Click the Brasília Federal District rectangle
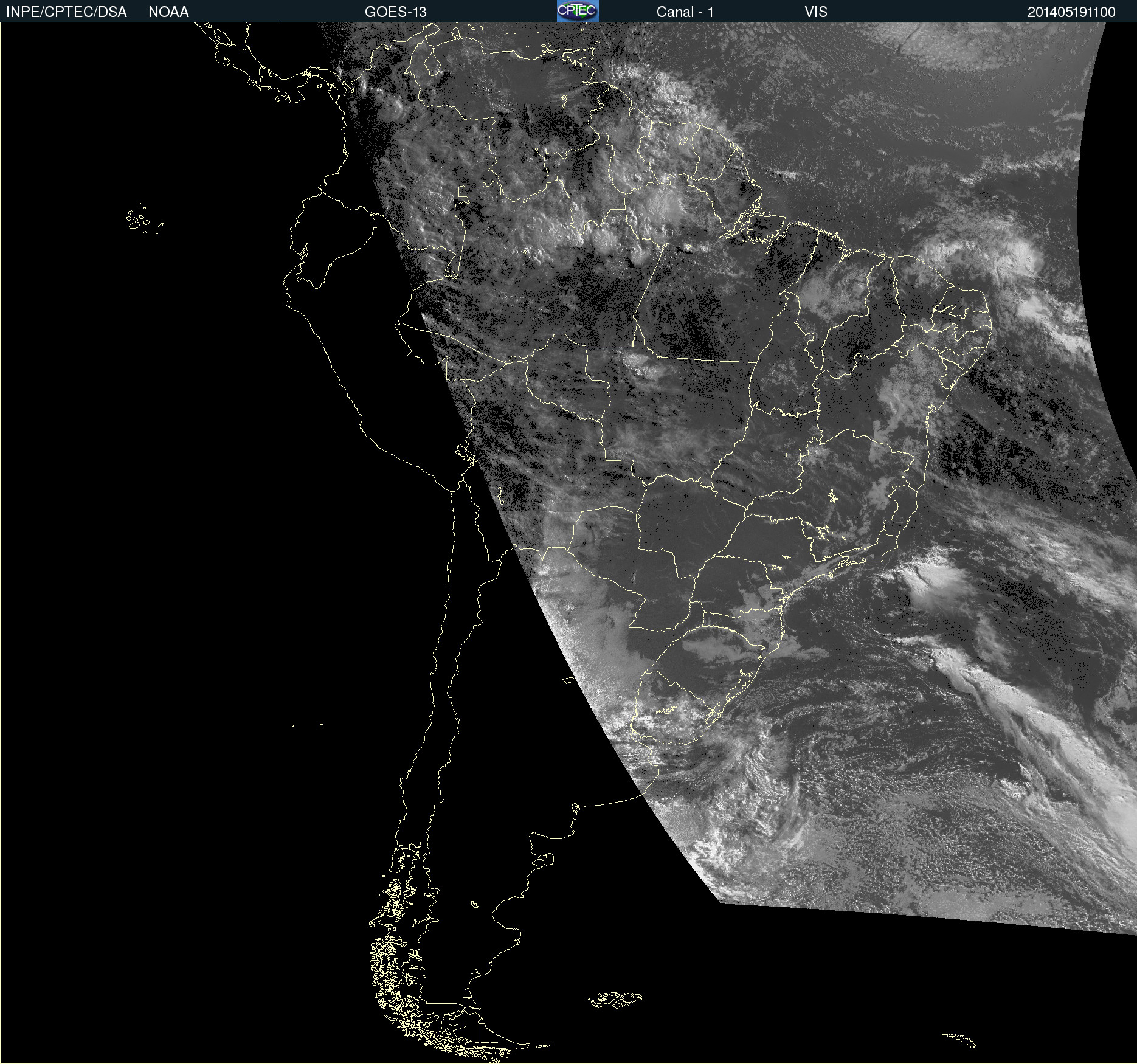The height and width of the screenshot is (1064, 1137). point(793,452)
